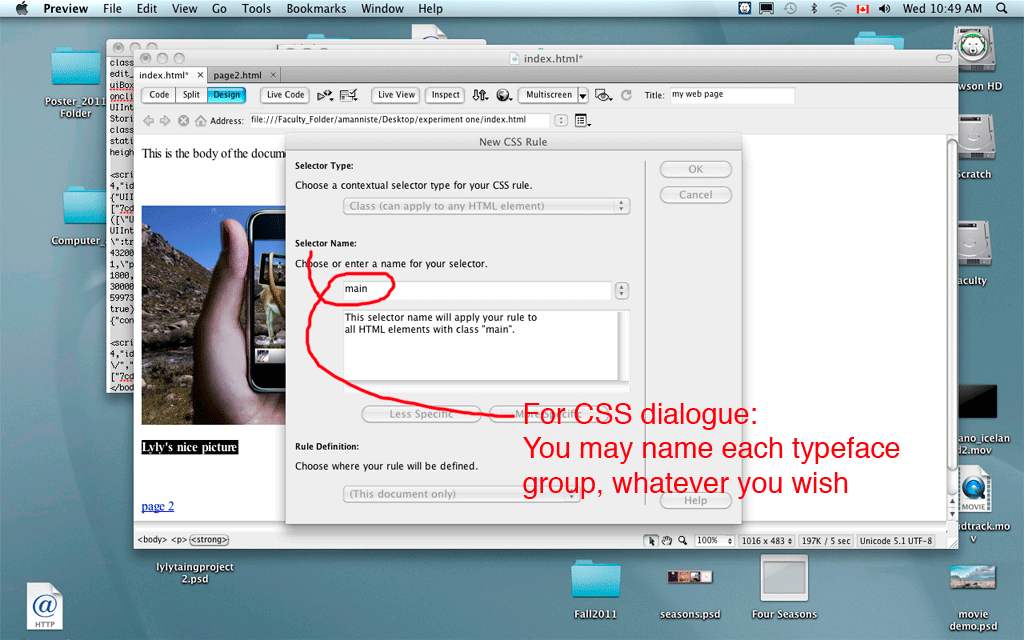Screen dimensions: 1024x640
Task: Go back with the browser back arrow
Action: coord(148,121)
